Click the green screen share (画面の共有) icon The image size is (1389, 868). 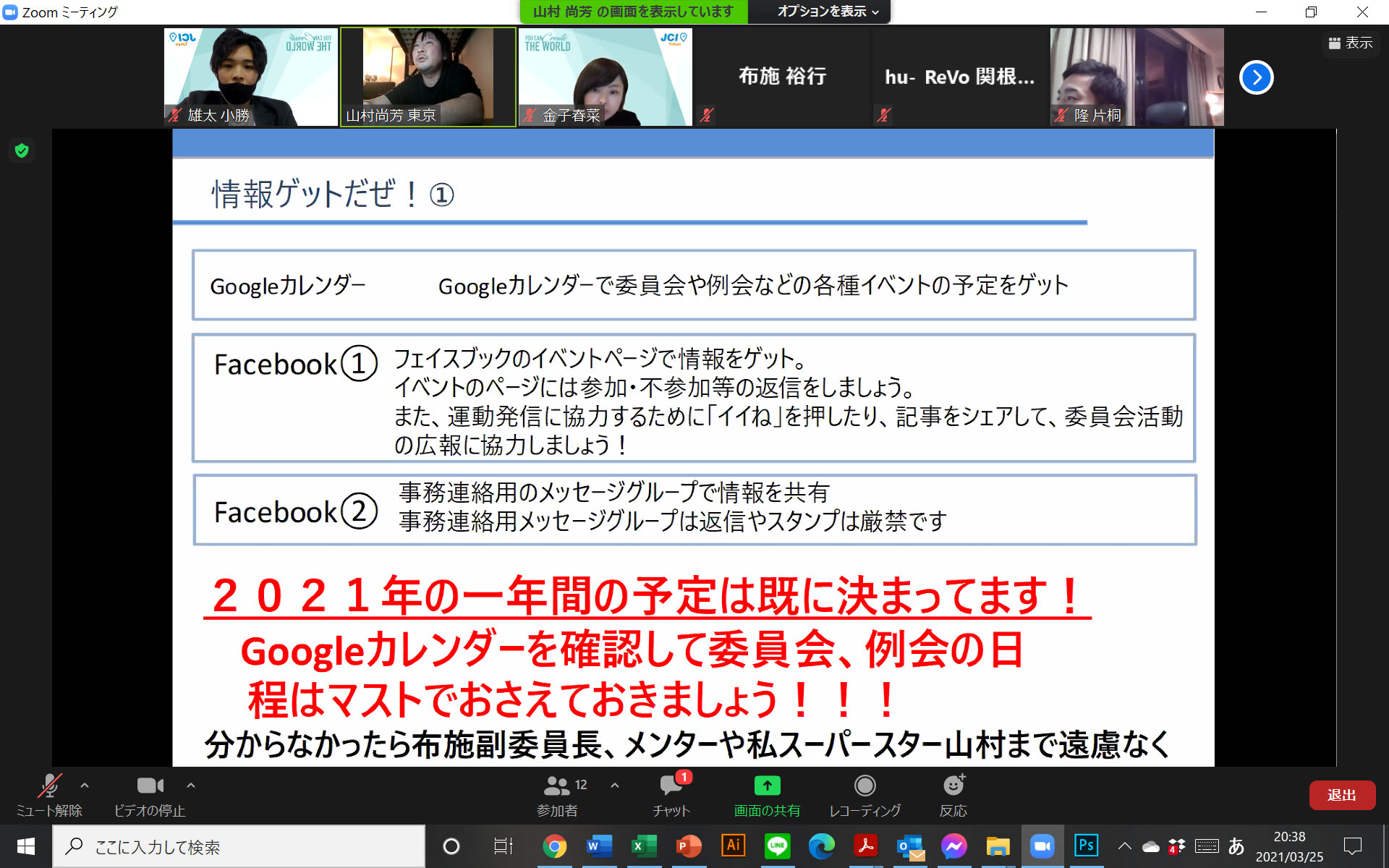(767, 786)
